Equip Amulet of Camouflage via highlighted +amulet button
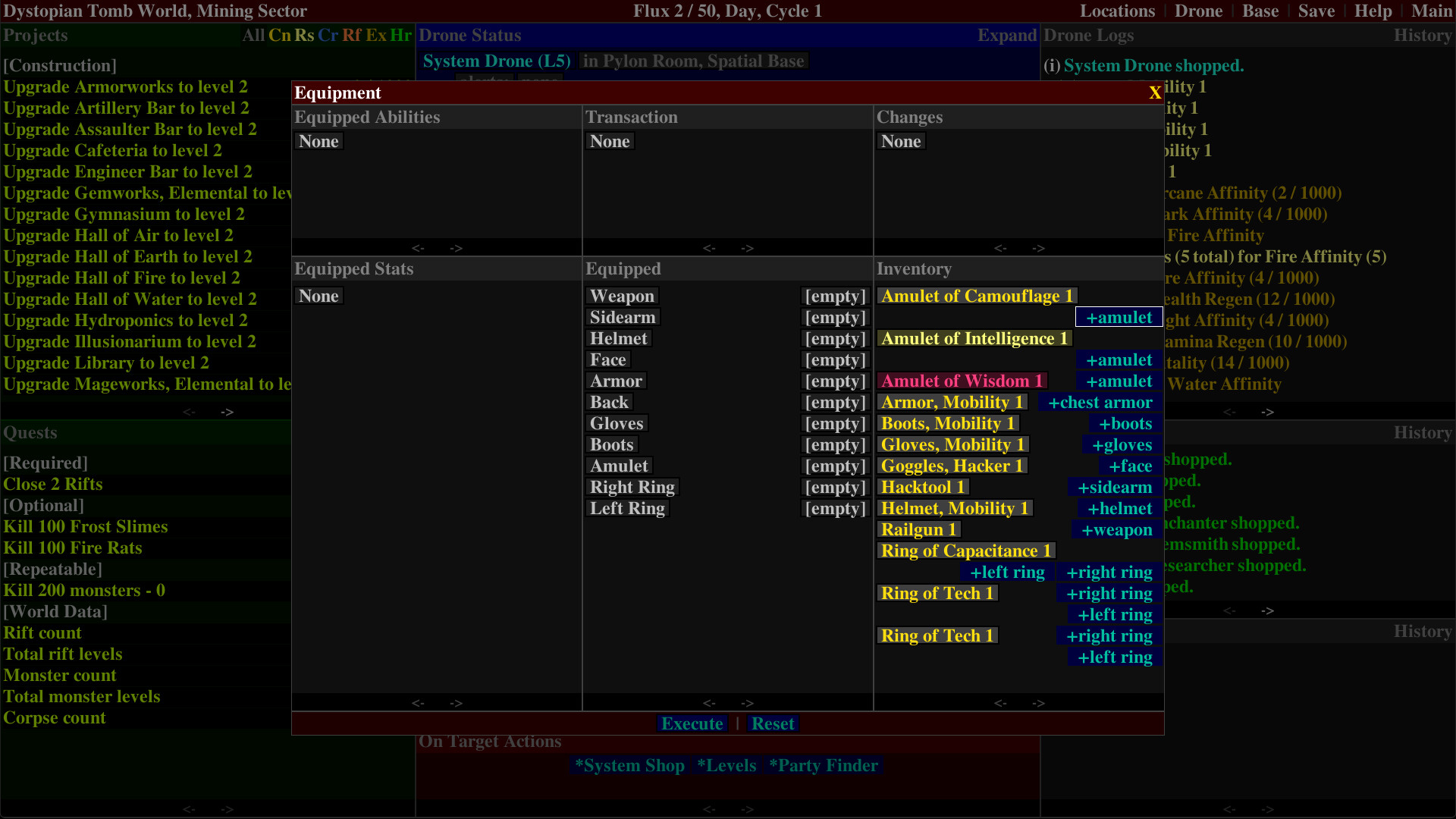 click(x=1119, y=317)
